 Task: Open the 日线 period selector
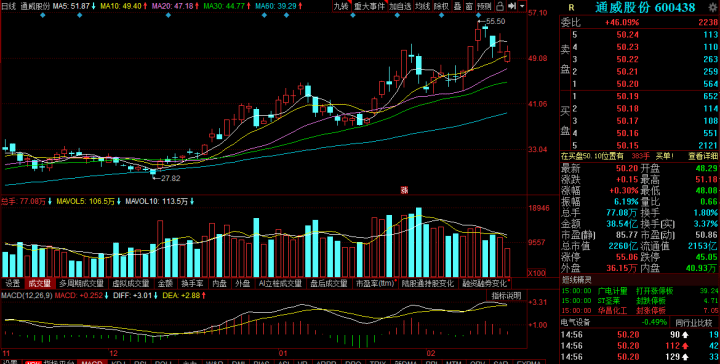click(9, 6)
